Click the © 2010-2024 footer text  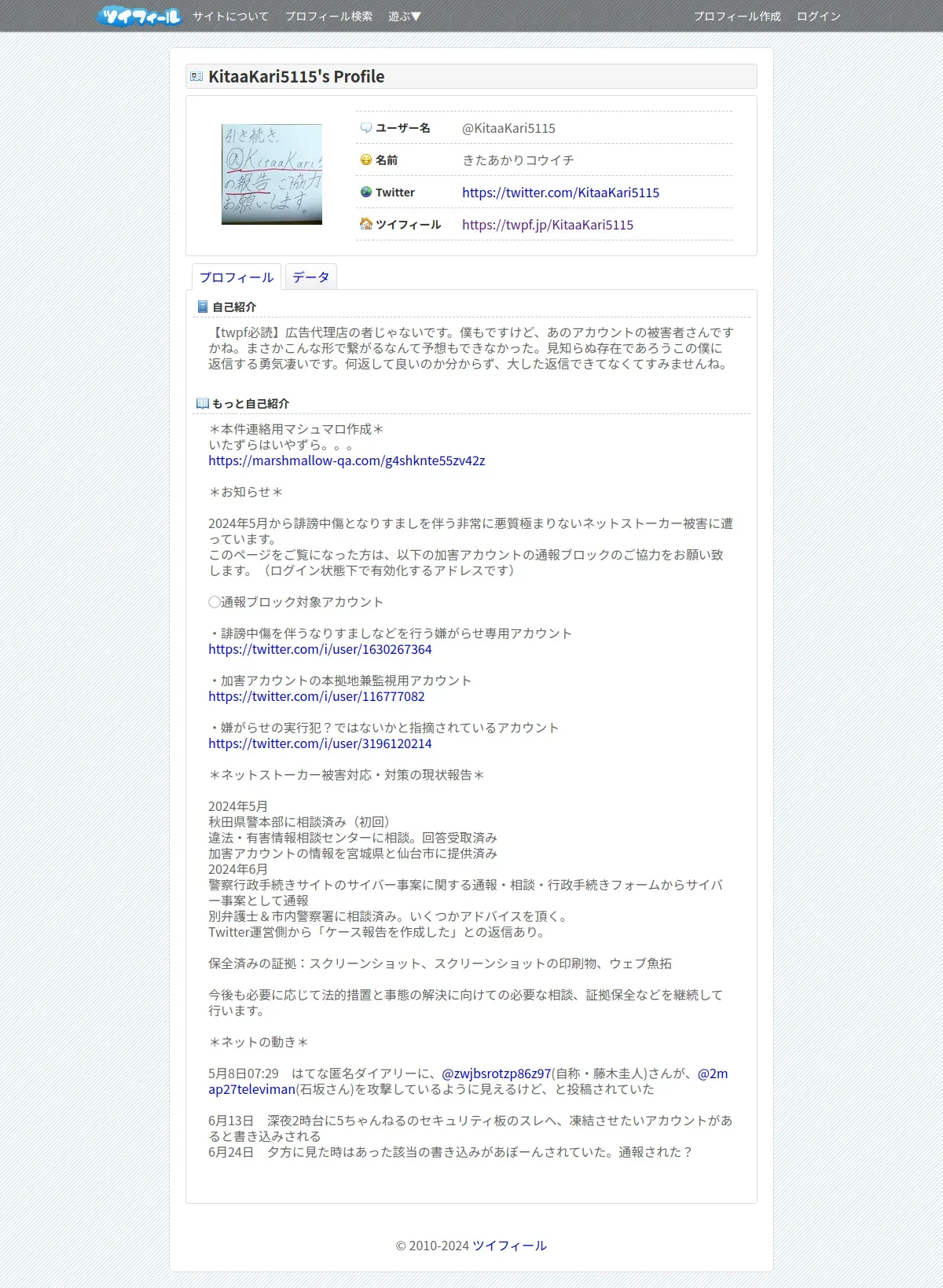tap(432, 1246)
